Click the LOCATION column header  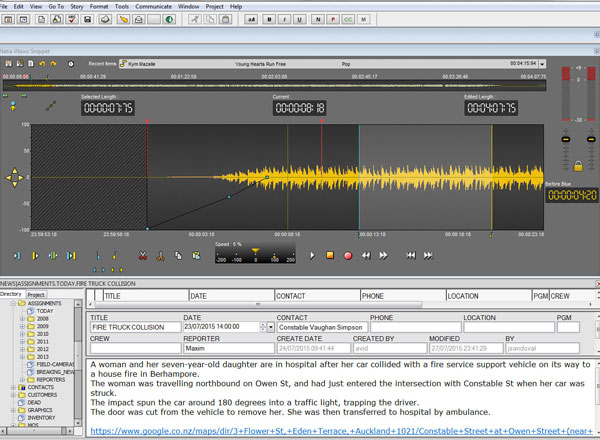(489, 296)
